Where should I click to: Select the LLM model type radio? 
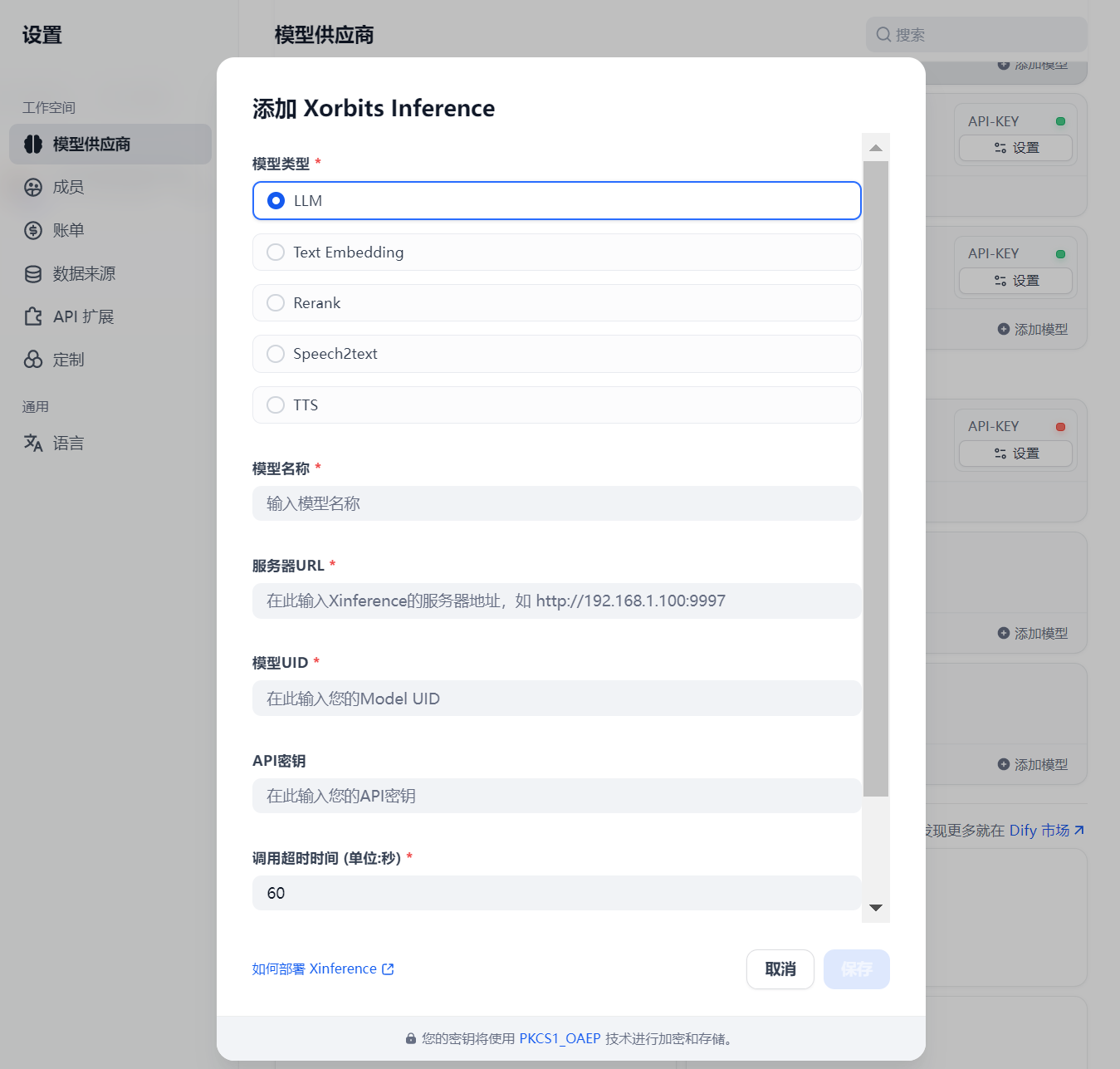556,201
